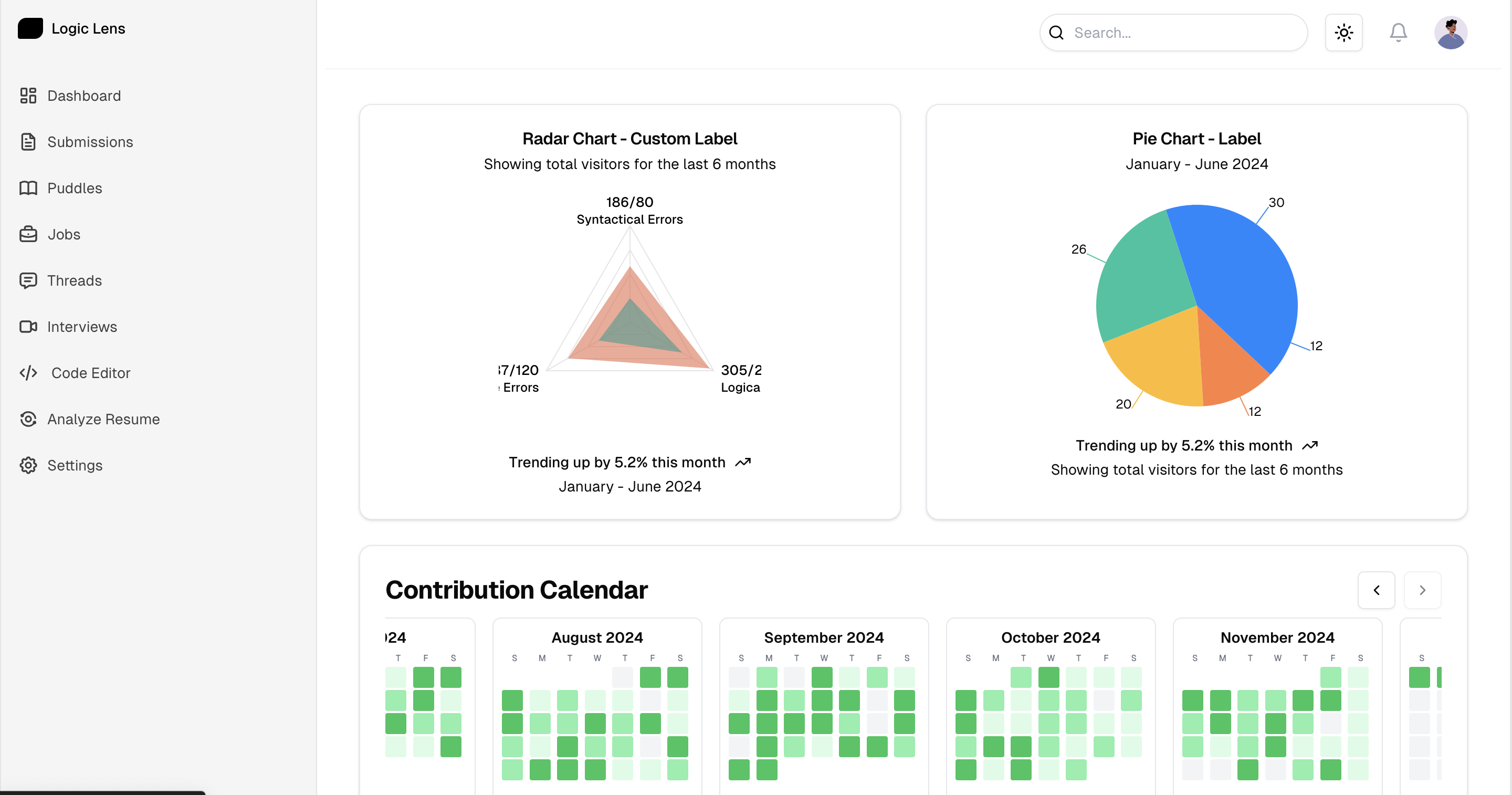Open the Settings link in sidebar

coord(75,465)
